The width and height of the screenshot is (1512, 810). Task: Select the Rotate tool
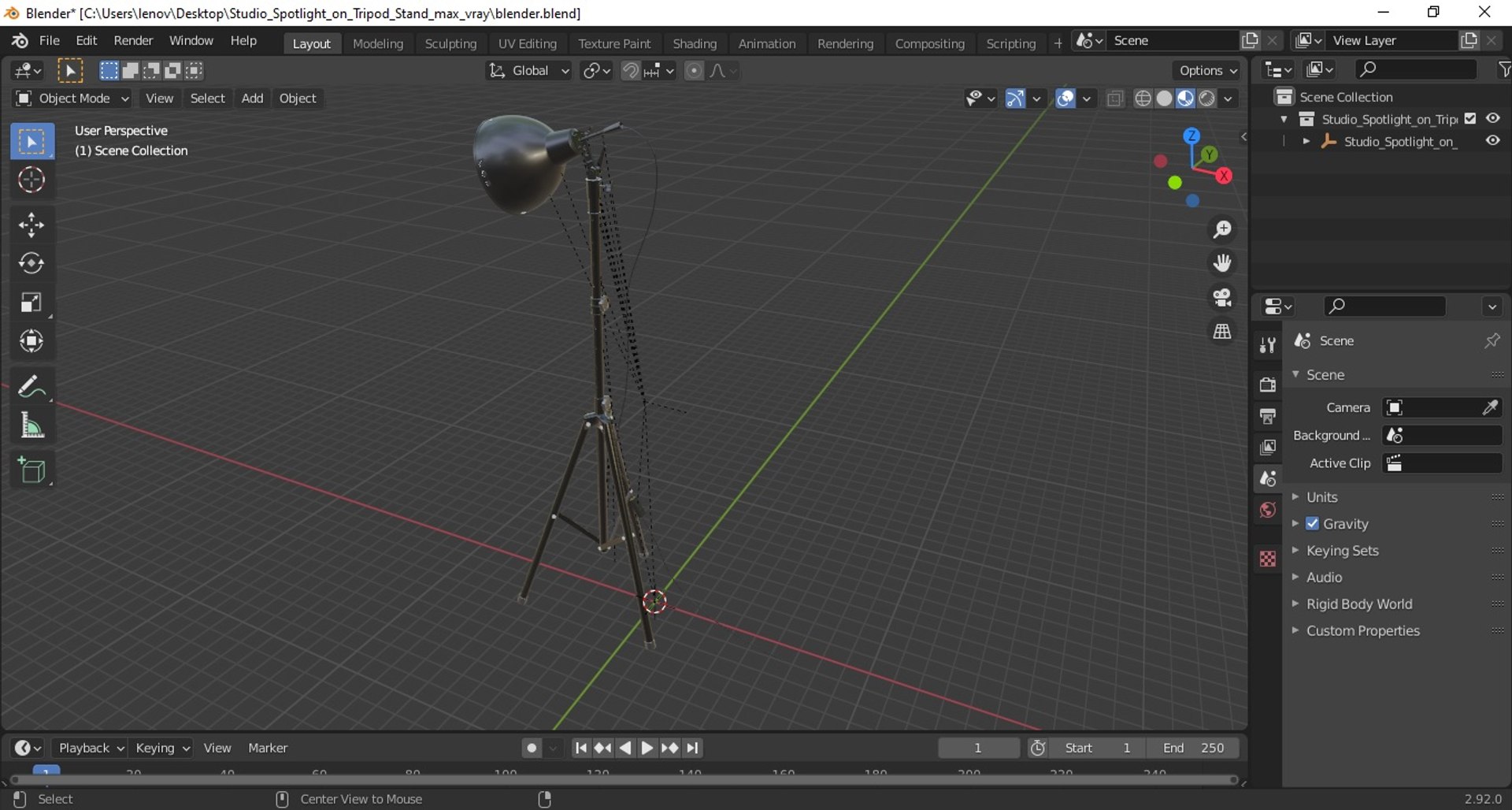[x=31, y=263]
